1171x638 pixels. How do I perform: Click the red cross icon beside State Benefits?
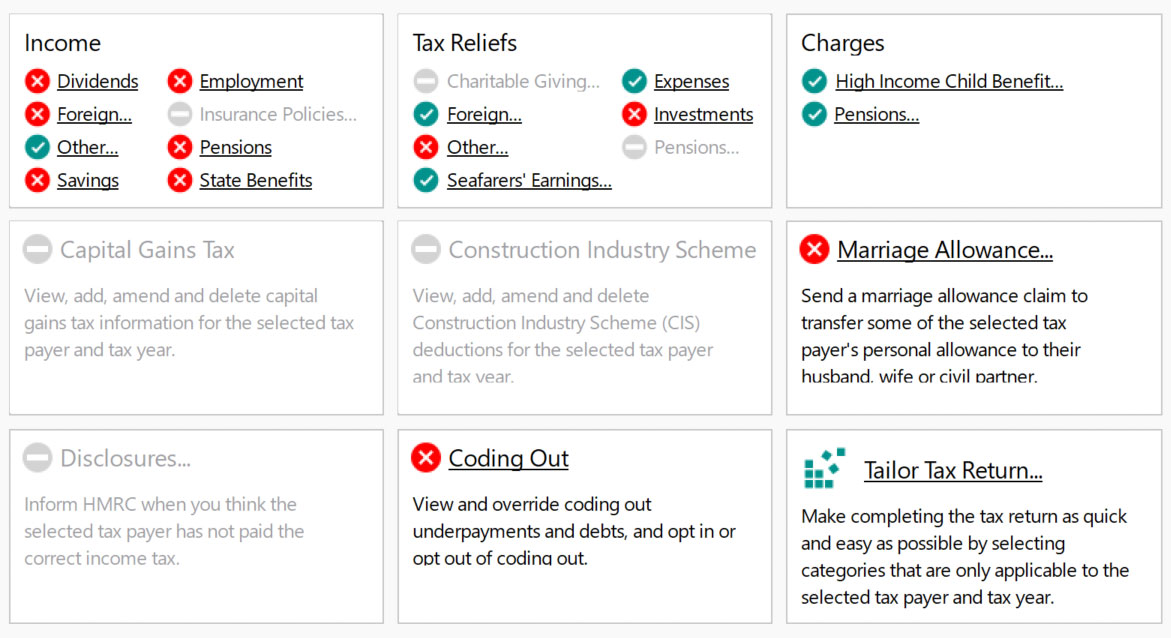tap(180, 180)
